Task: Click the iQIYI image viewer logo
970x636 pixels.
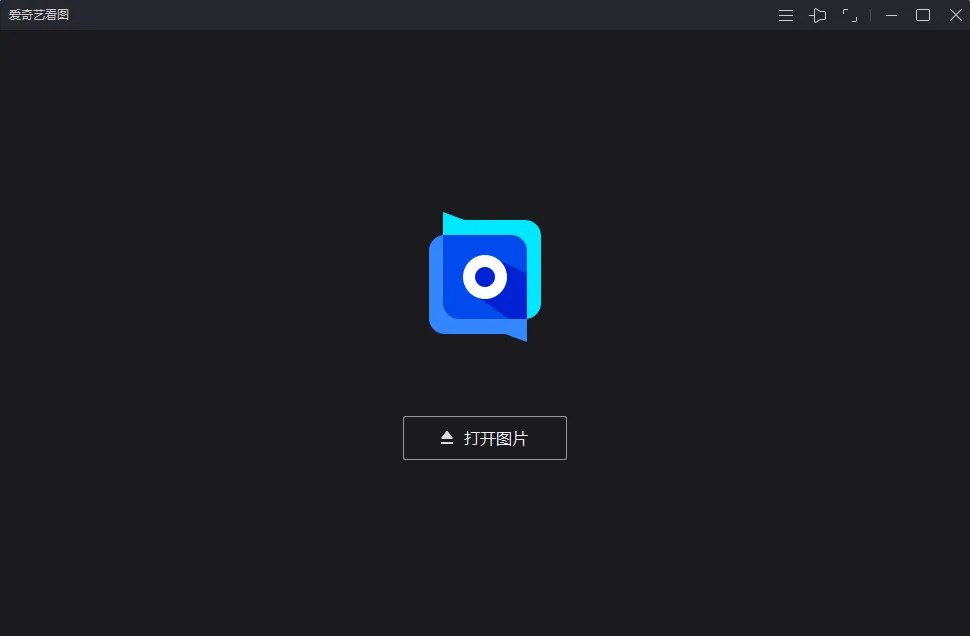Action: tap(485, 277)
